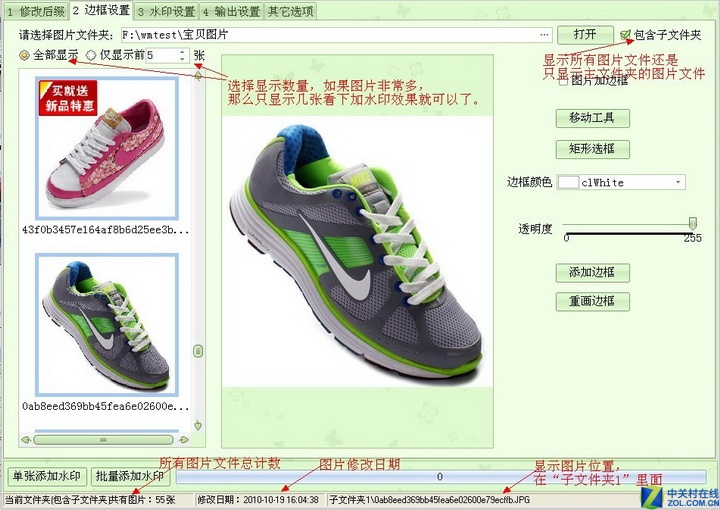Click the horizontal scroll right arrow
This screenshot has height=510, width=720.
click(x=184, y=440)
